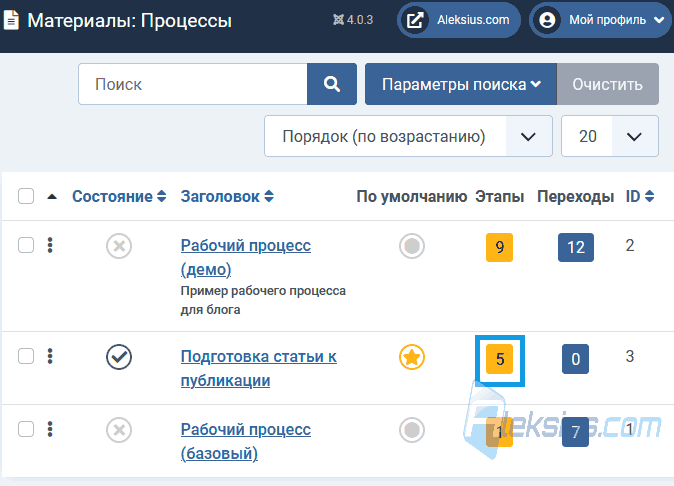Select checkbox for Подготовка статьи к публикации

tap(26, 356)
